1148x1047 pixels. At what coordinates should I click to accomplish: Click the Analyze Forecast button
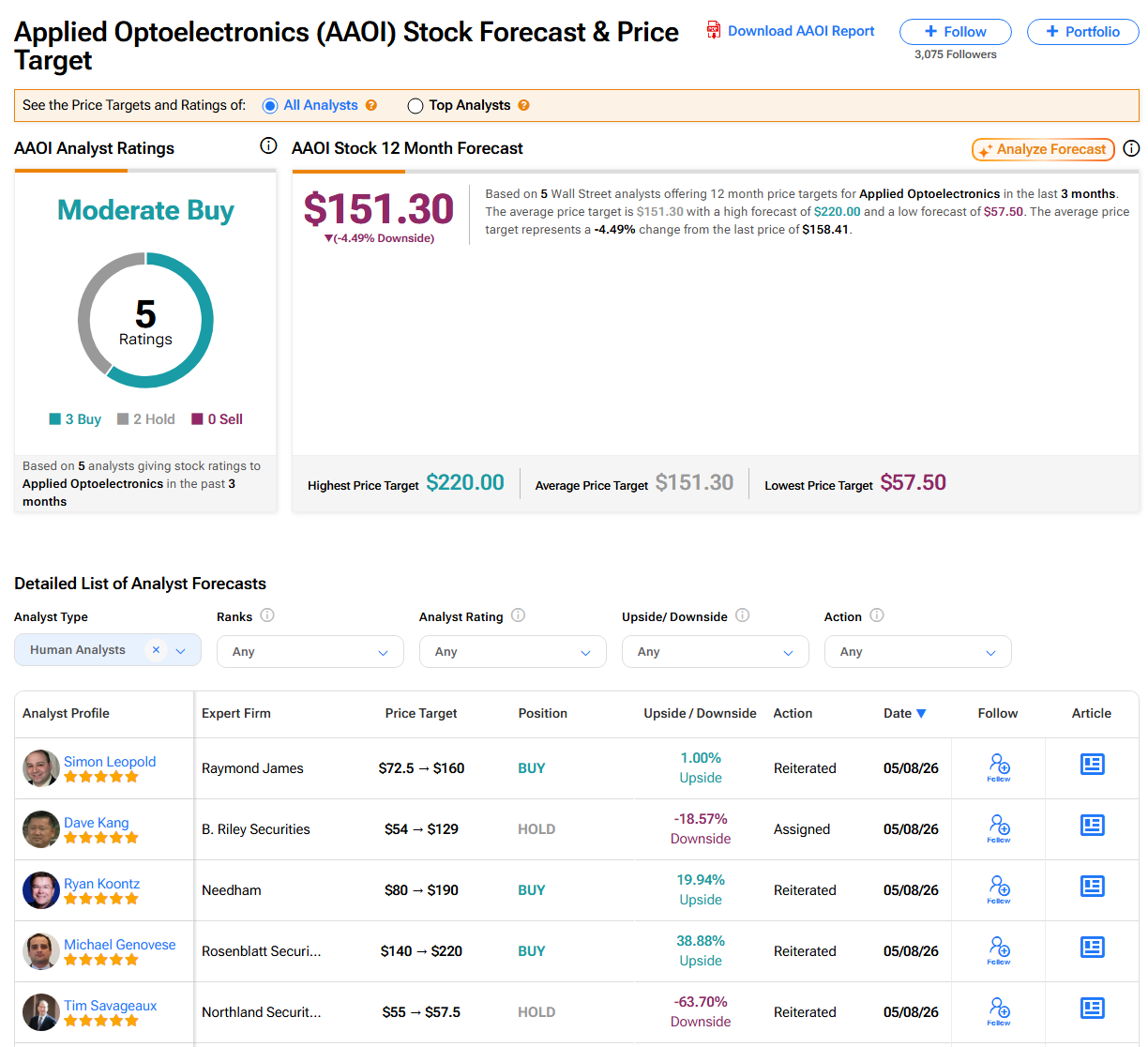point(1044,149)
